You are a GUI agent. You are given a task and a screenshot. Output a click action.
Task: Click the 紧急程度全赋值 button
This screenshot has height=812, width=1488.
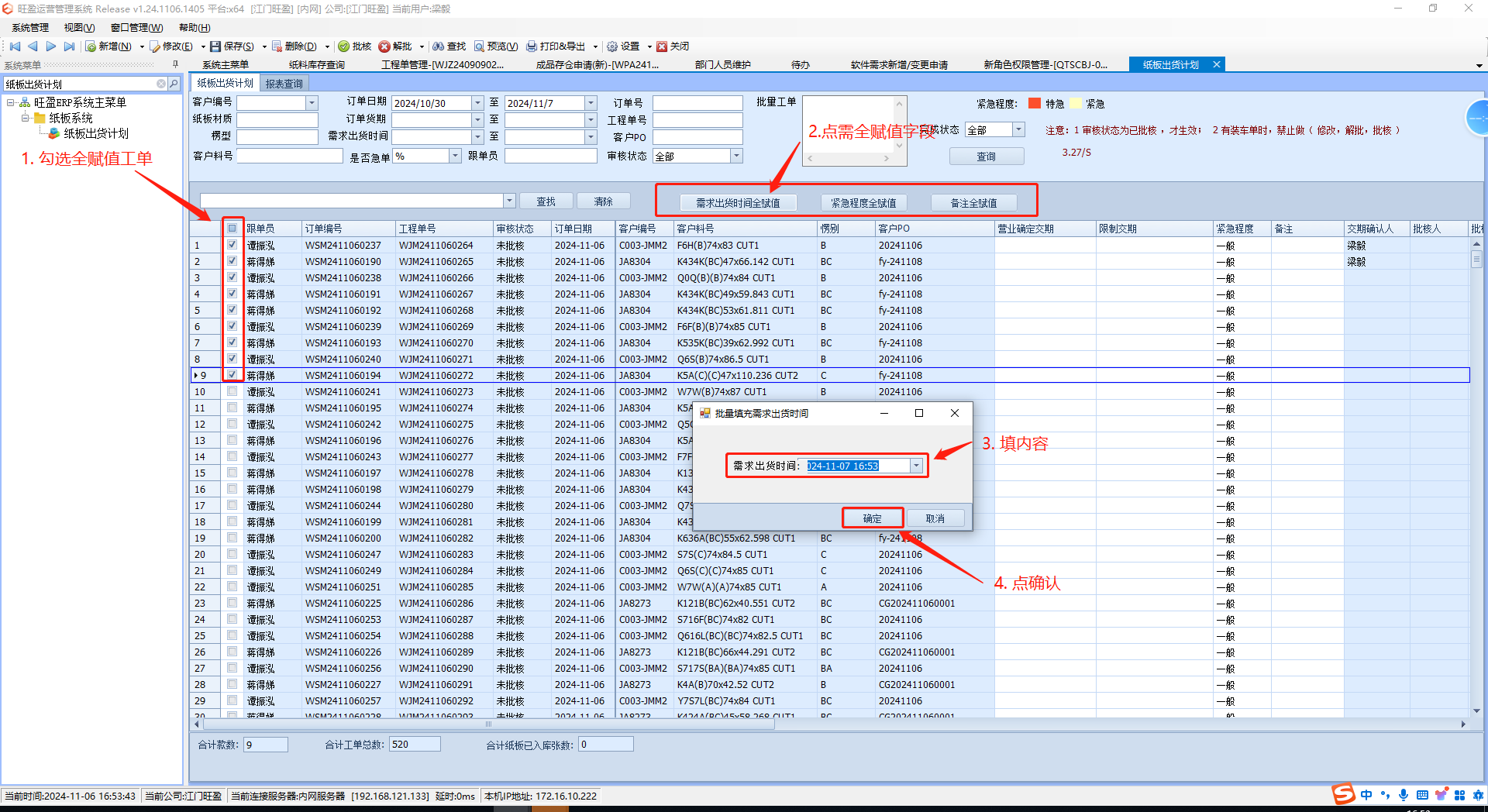[864, 203]
